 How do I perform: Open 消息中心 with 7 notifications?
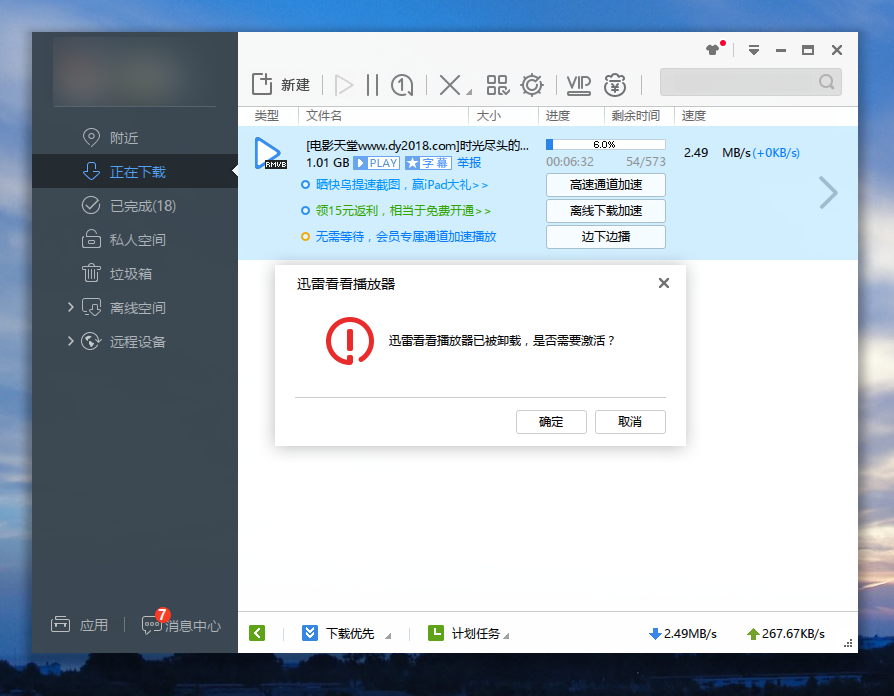(x=181, y=625)
